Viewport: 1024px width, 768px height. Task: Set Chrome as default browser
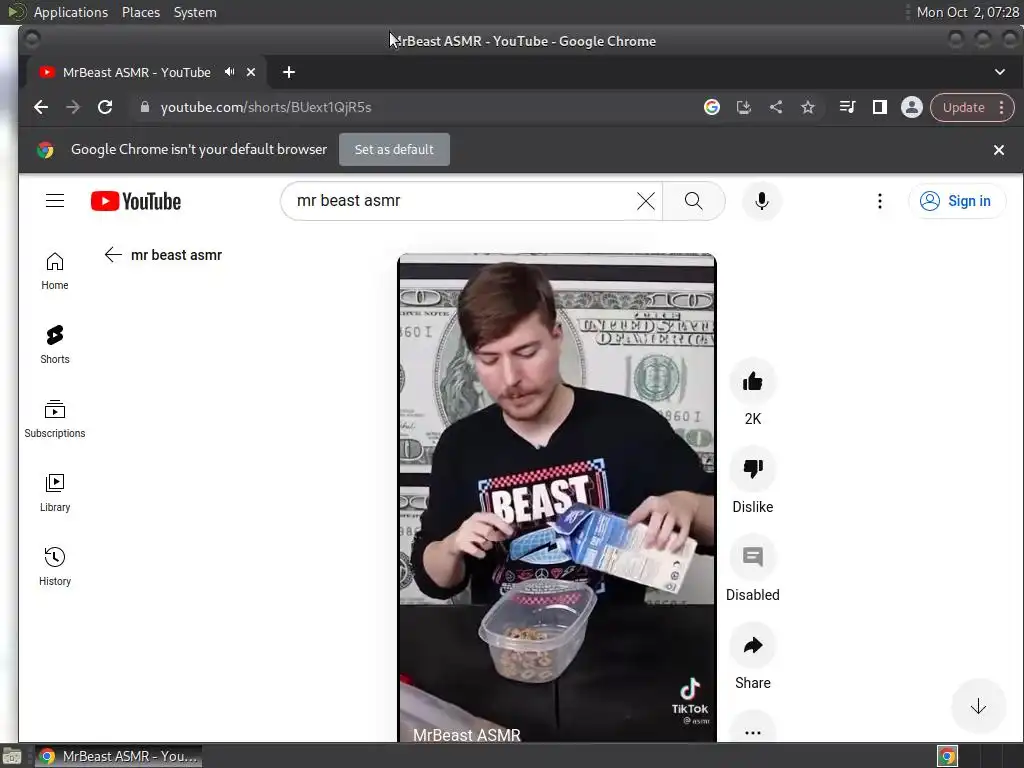click(x=394, y=150)
